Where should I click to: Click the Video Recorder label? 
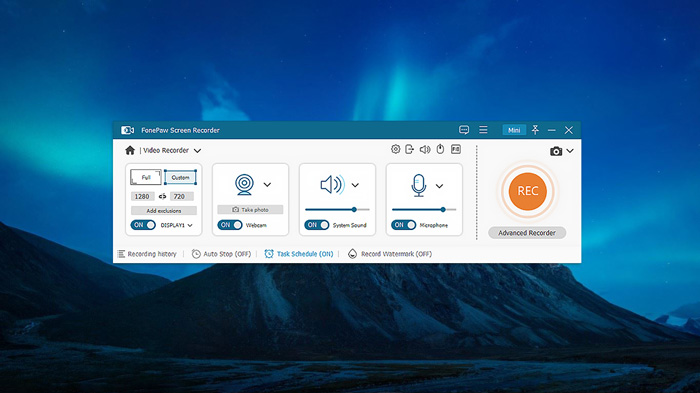(x=166, y=151)
